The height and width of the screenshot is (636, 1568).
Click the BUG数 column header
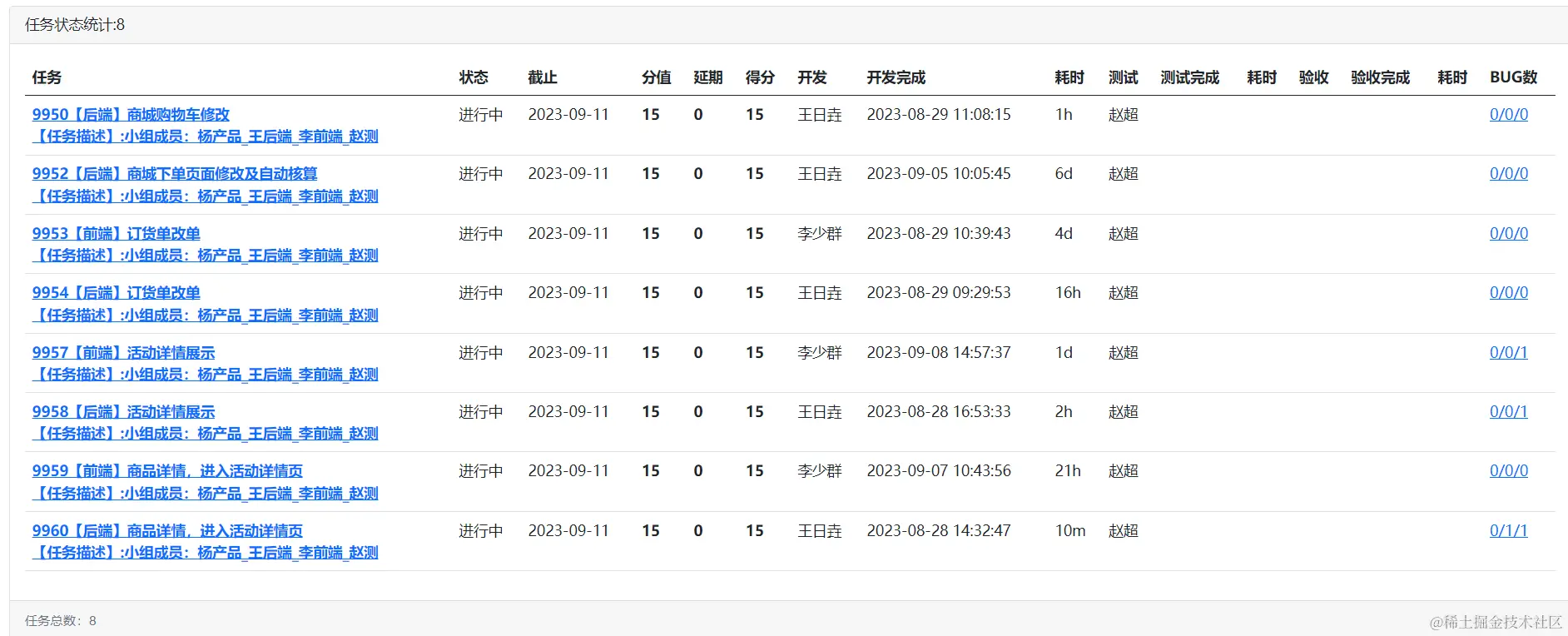[1513, 77]
